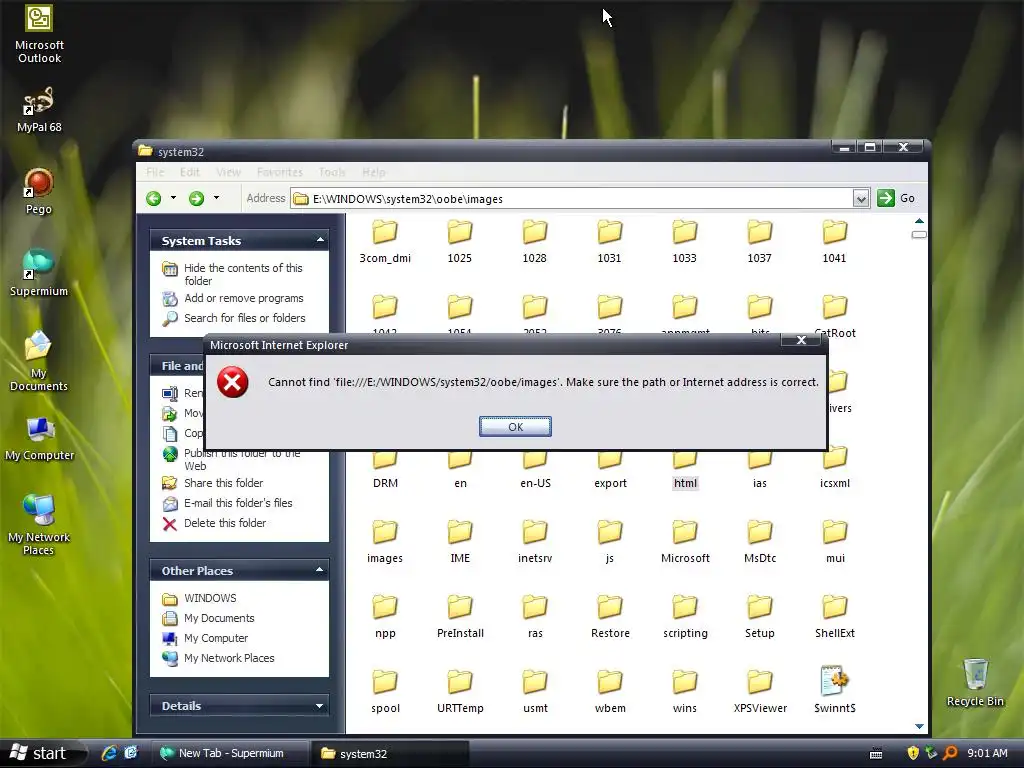Close the Microsoft Internet Explorer error dialog

(x=801, y=340)
